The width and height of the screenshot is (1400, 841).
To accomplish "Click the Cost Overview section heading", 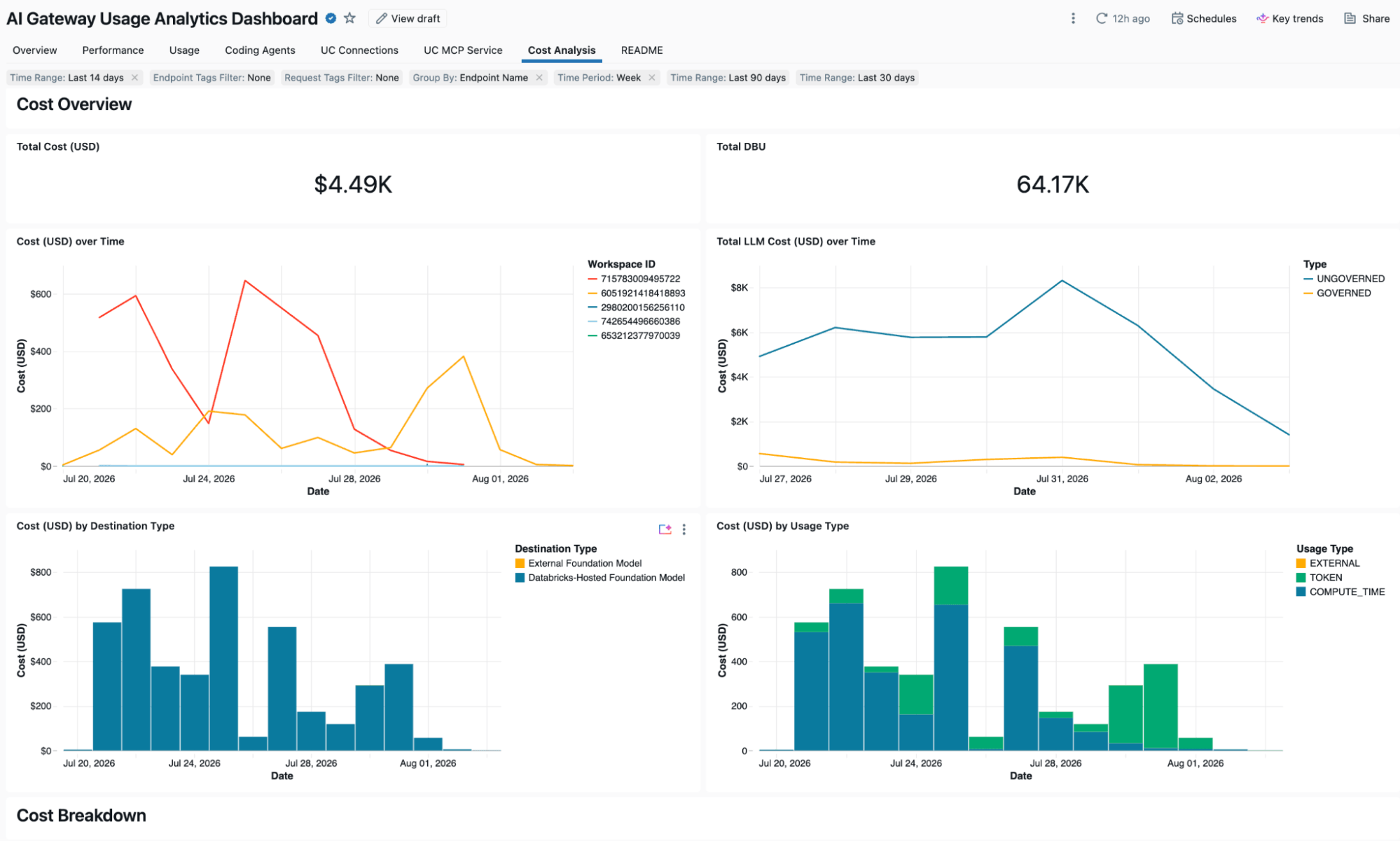I will click(74, 104).
